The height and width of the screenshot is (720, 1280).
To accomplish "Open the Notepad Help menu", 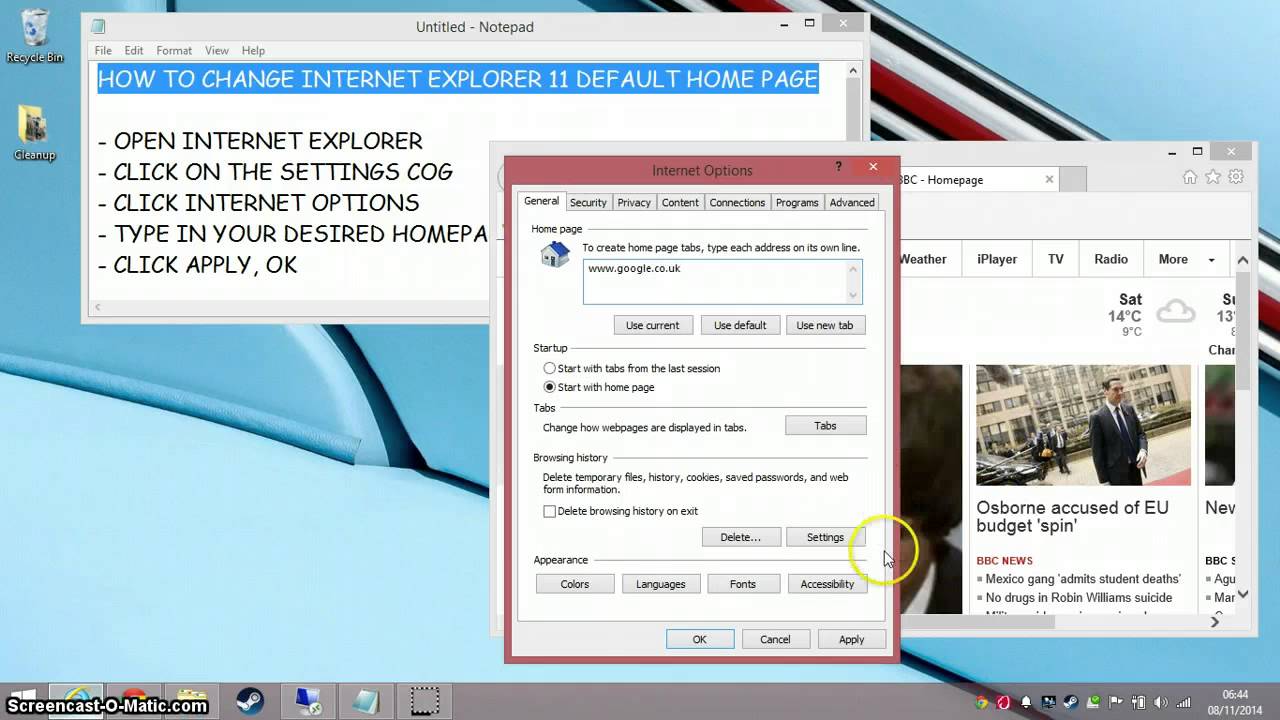I will (253, 50).
